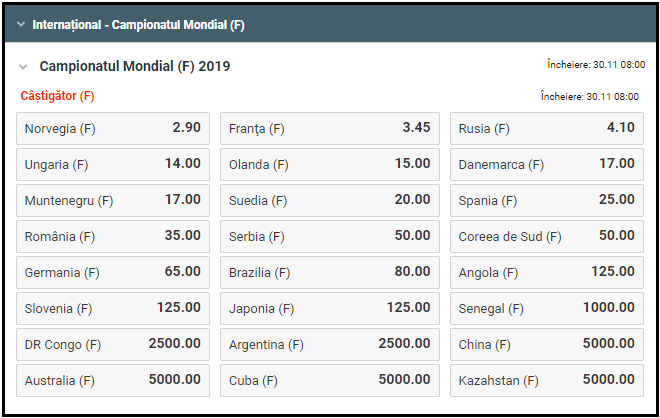660x418 pixels.
Task: Click Danemarca (F) odds 17.00
Action: (546, 164)
